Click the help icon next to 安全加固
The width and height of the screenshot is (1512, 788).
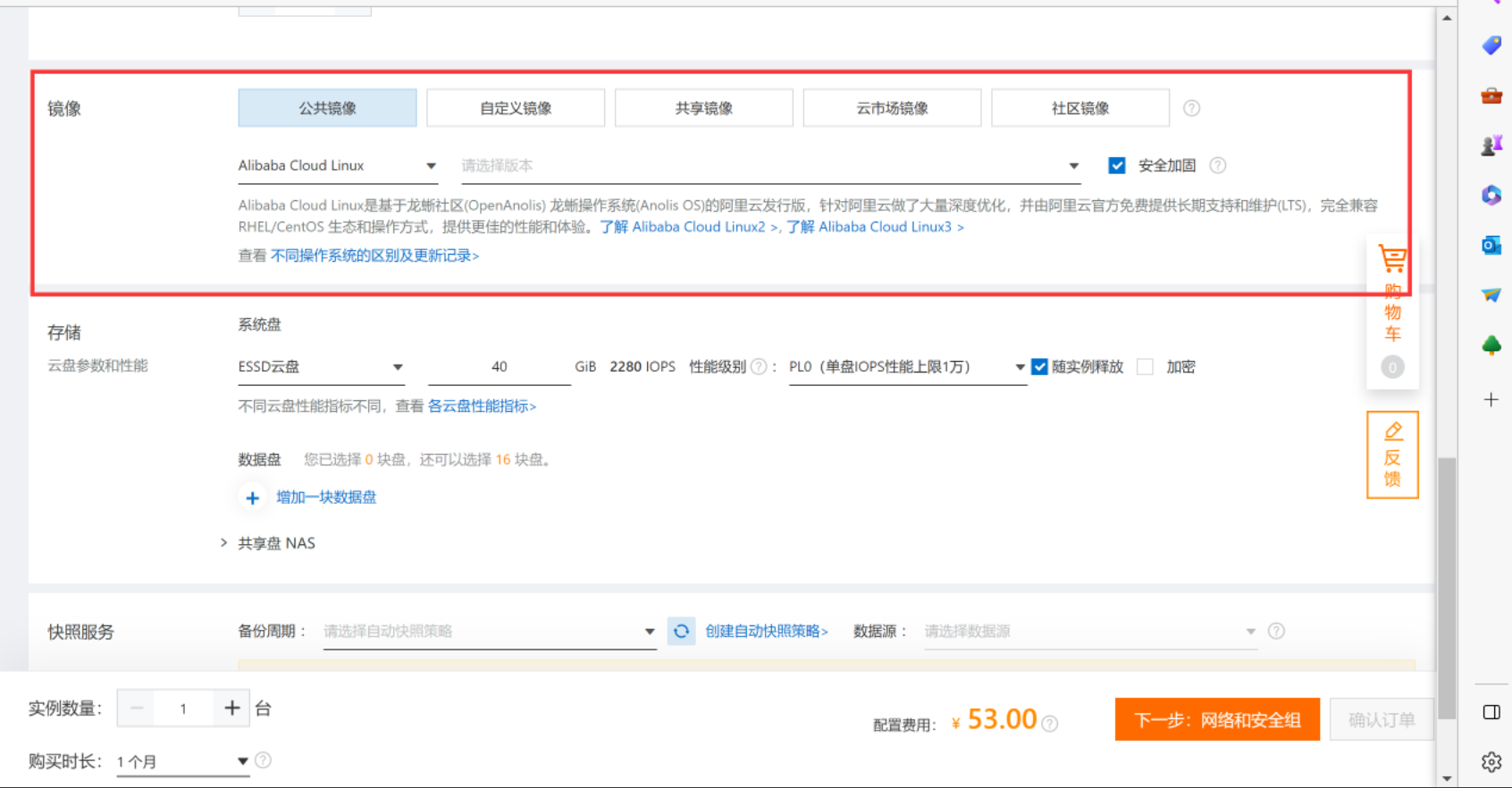[1217, 165]
